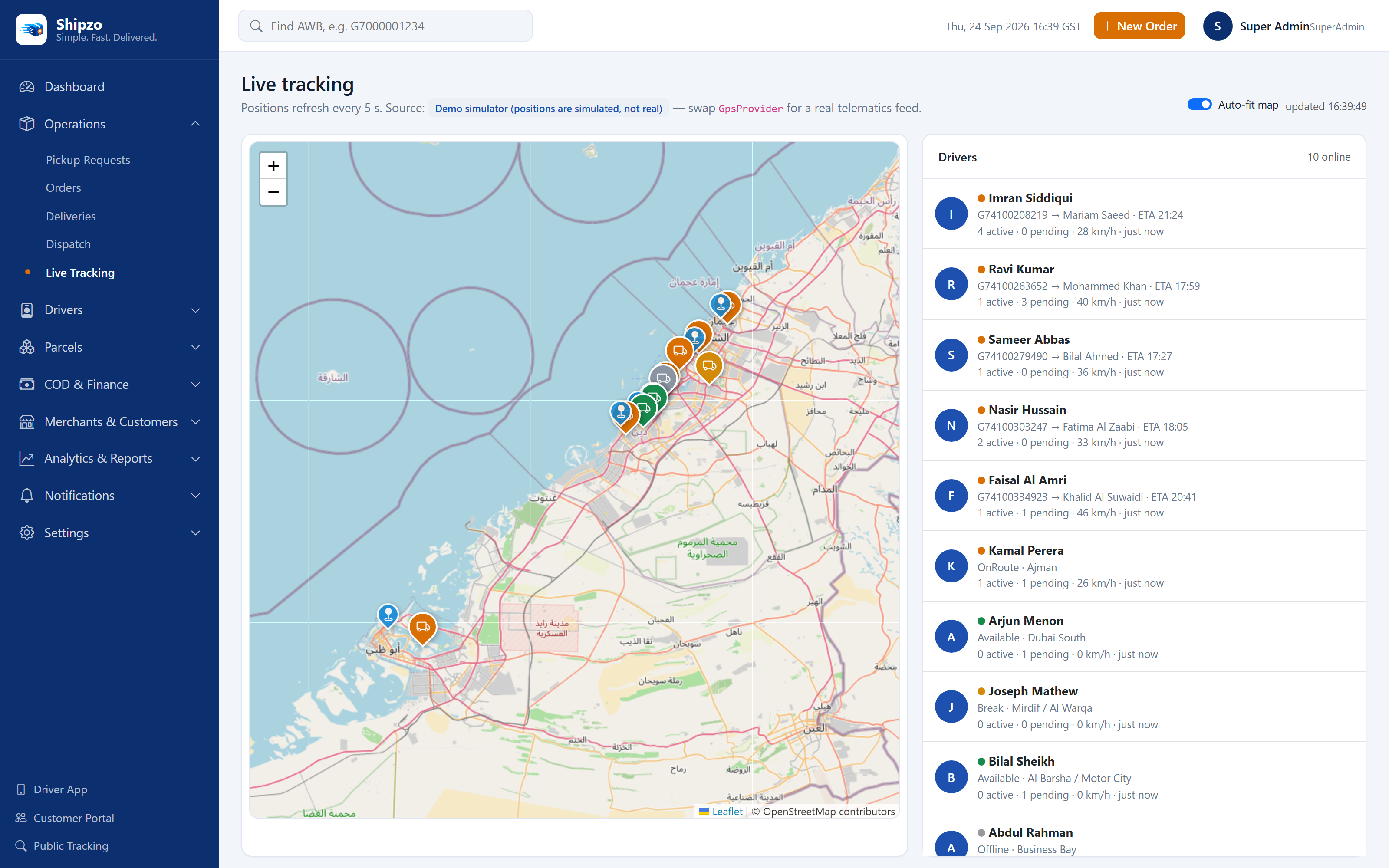
Task: Click the COD & Finance cash icon
Action: tap(26, 385)
